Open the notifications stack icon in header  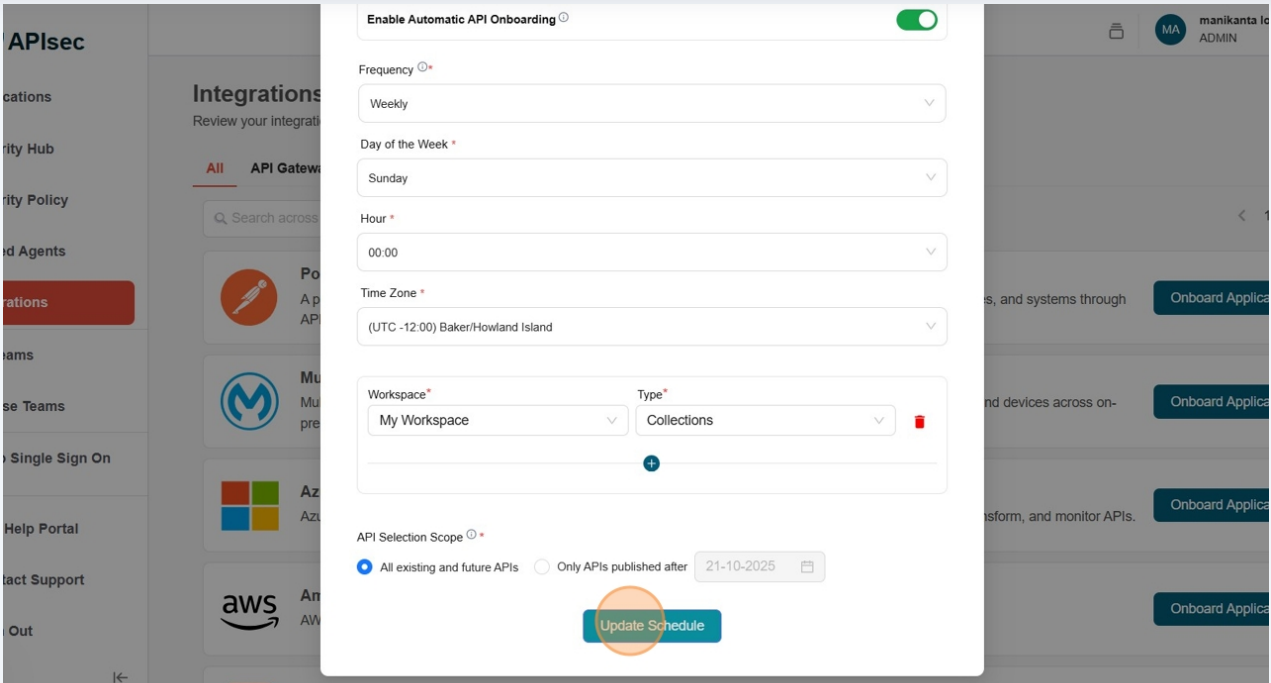click(x=1116, y=31)
